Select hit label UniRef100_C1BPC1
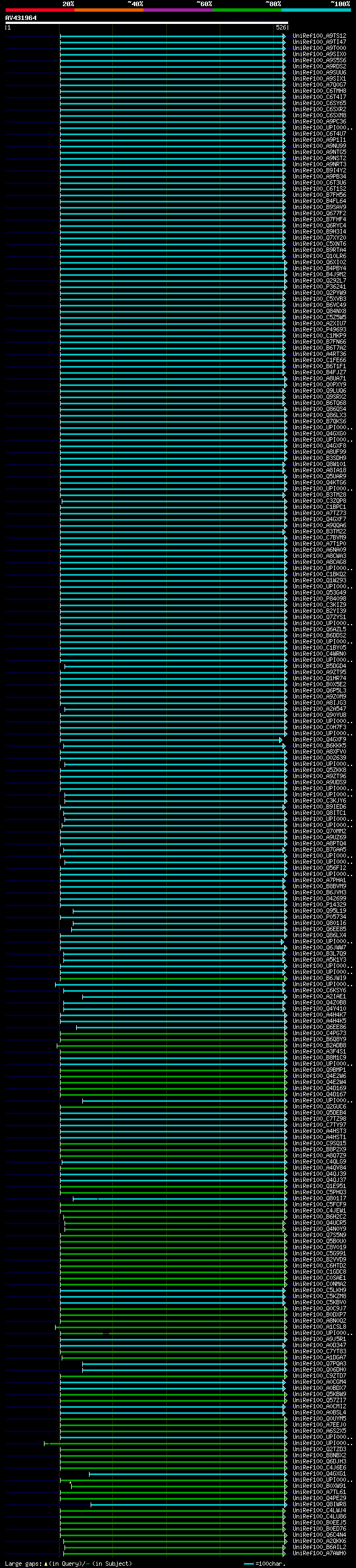 (x=319, y=507)
